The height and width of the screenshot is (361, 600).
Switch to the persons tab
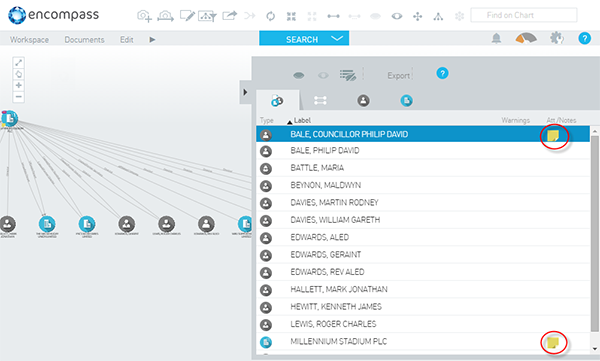364,101
